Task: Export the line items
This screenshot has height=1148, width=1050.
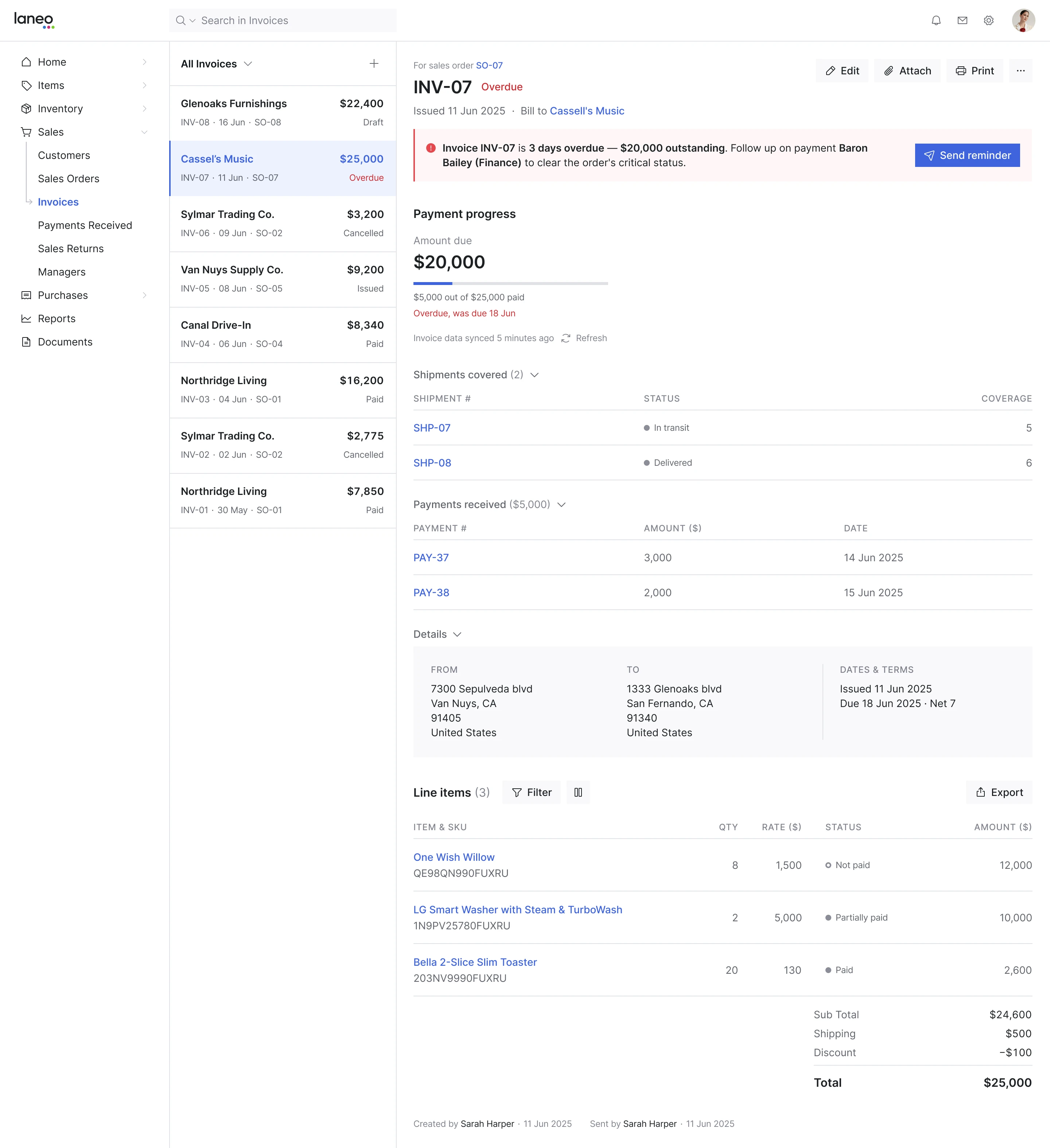Action: point(999,793)
